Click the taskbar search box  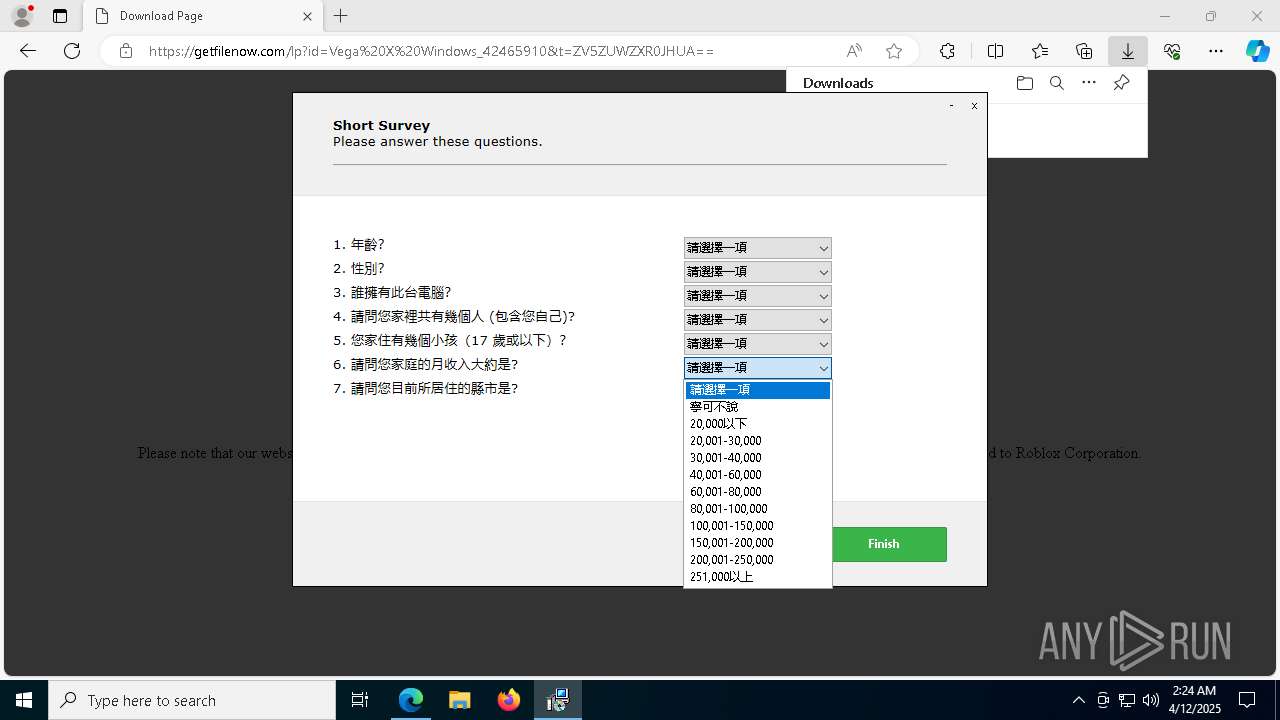192,700
